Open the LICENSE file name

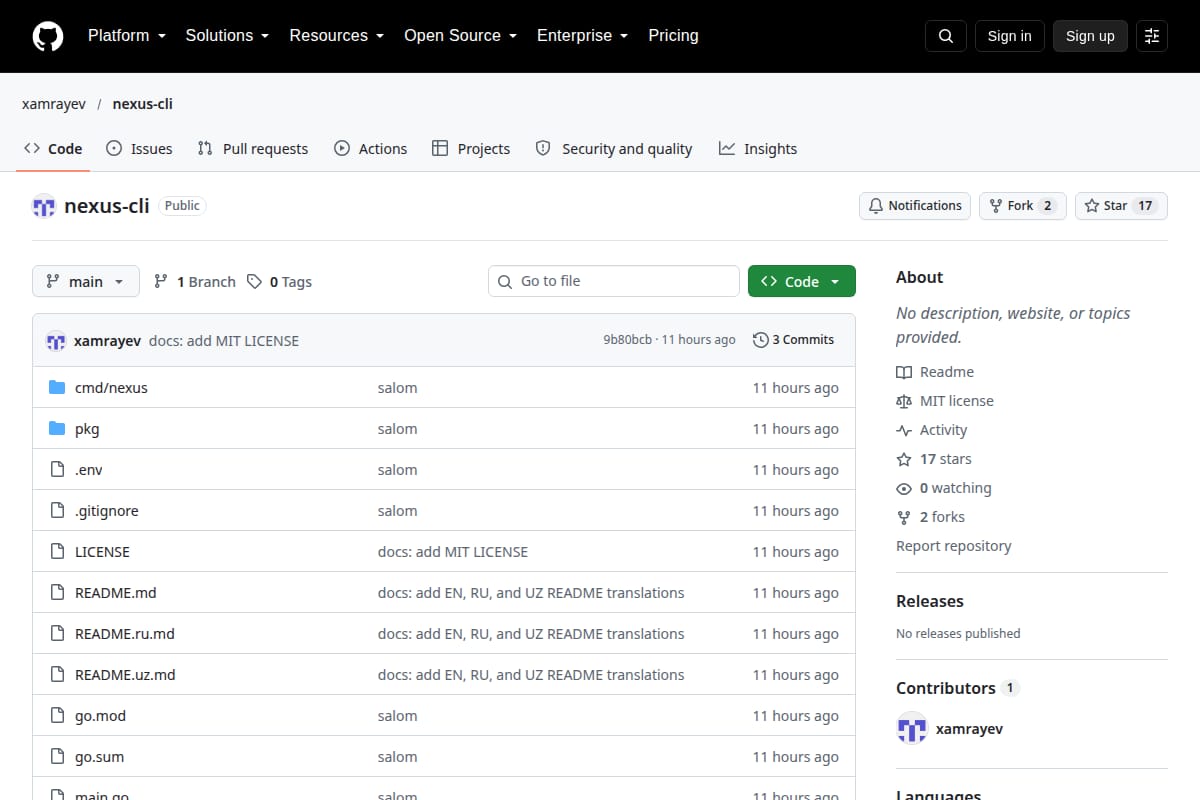click(x=102, y=552)
